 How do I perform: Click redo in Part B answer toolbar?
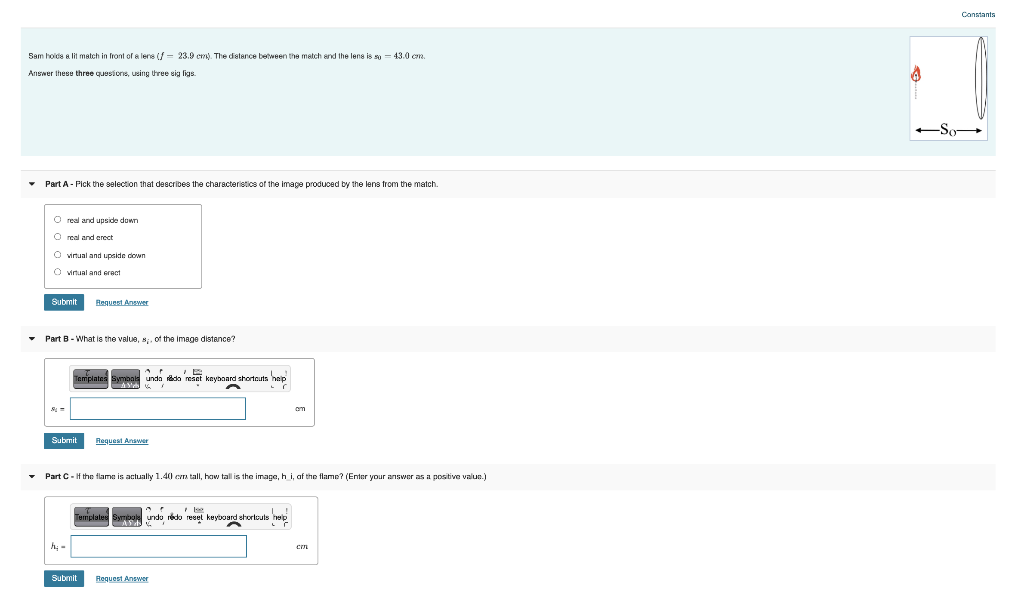click(x=174, y=379)
